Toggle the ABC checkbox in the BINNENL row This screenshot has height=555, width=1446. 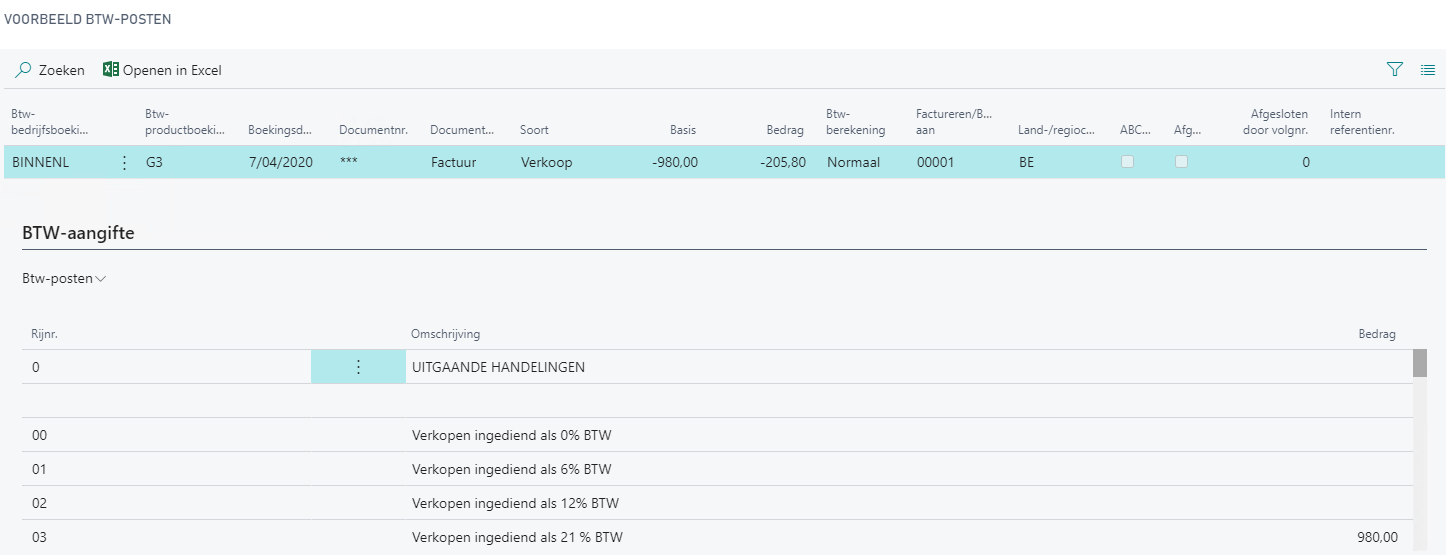coord(1127,162)
